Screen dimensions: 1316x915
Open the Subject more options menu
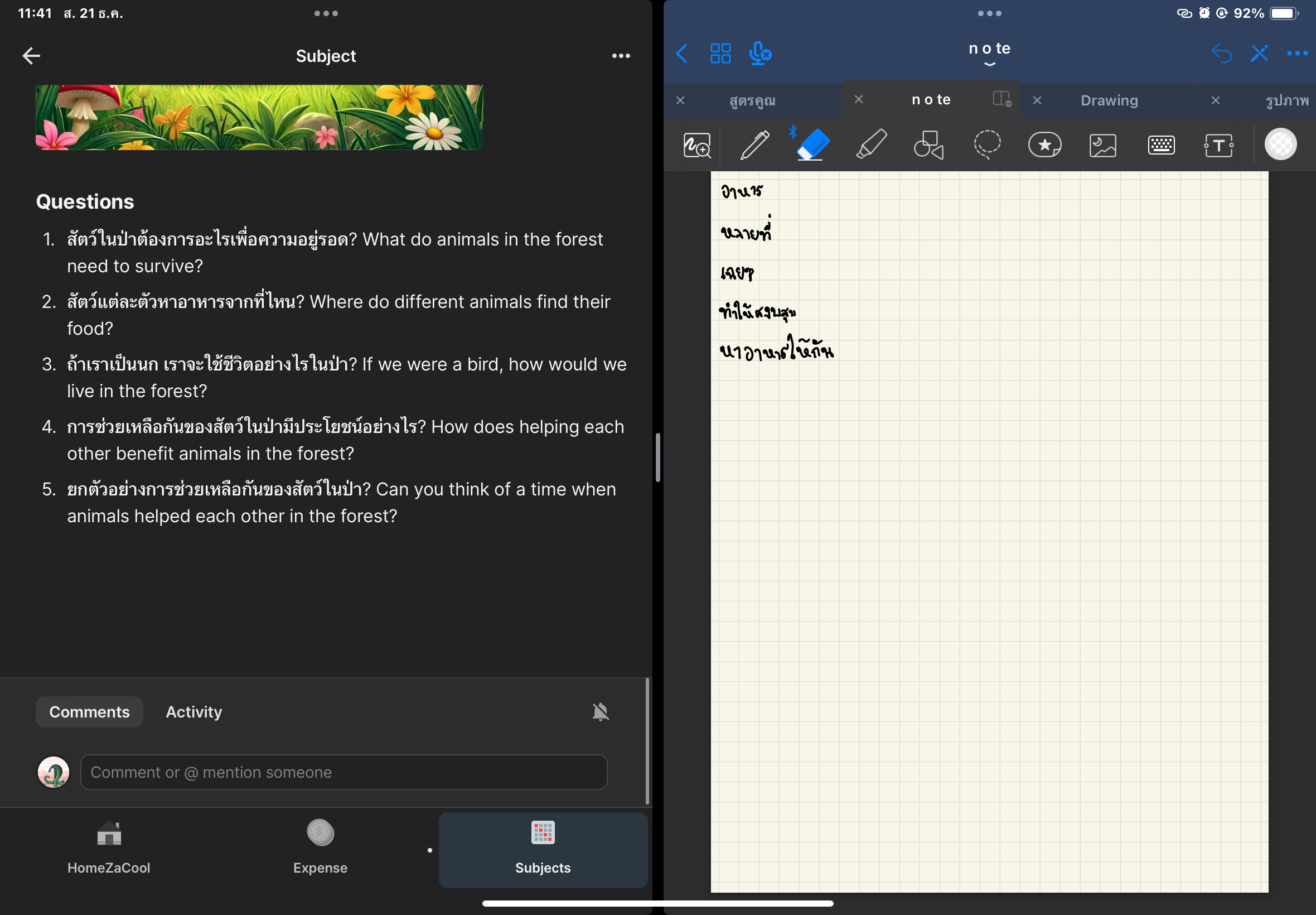point(621,56)
